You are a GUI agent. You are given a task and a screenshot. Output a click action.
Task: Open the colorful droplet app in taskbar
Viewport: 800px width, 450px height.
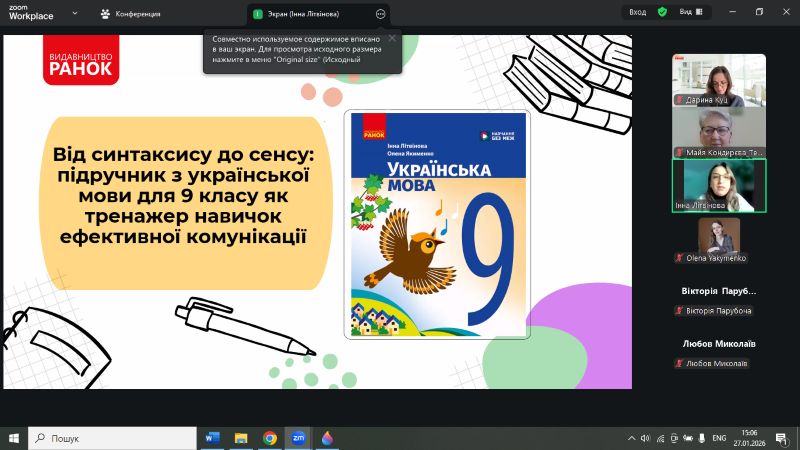328,438
